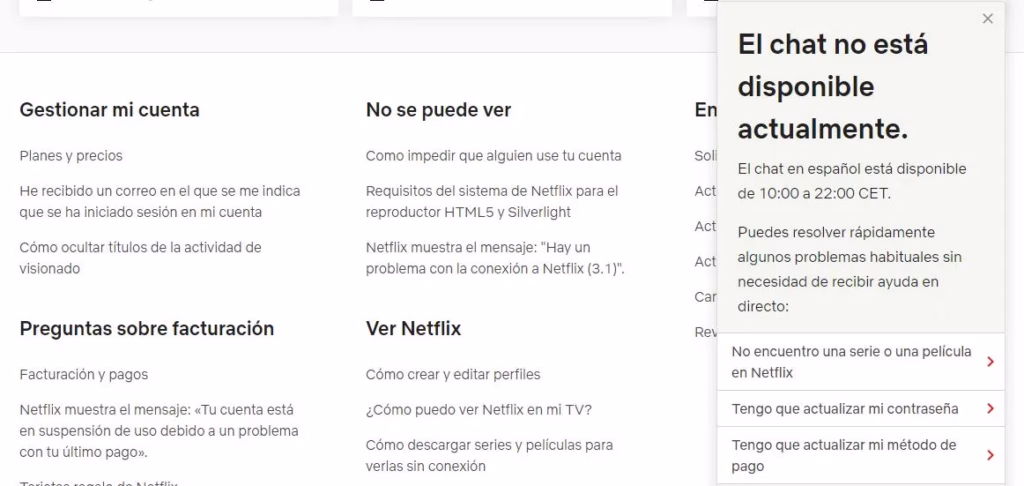The width and height of the screenshot is (1024, 486).
Task: Open 'Tengo que actualizar mi contraseña' option
Action: pos(861,409)
